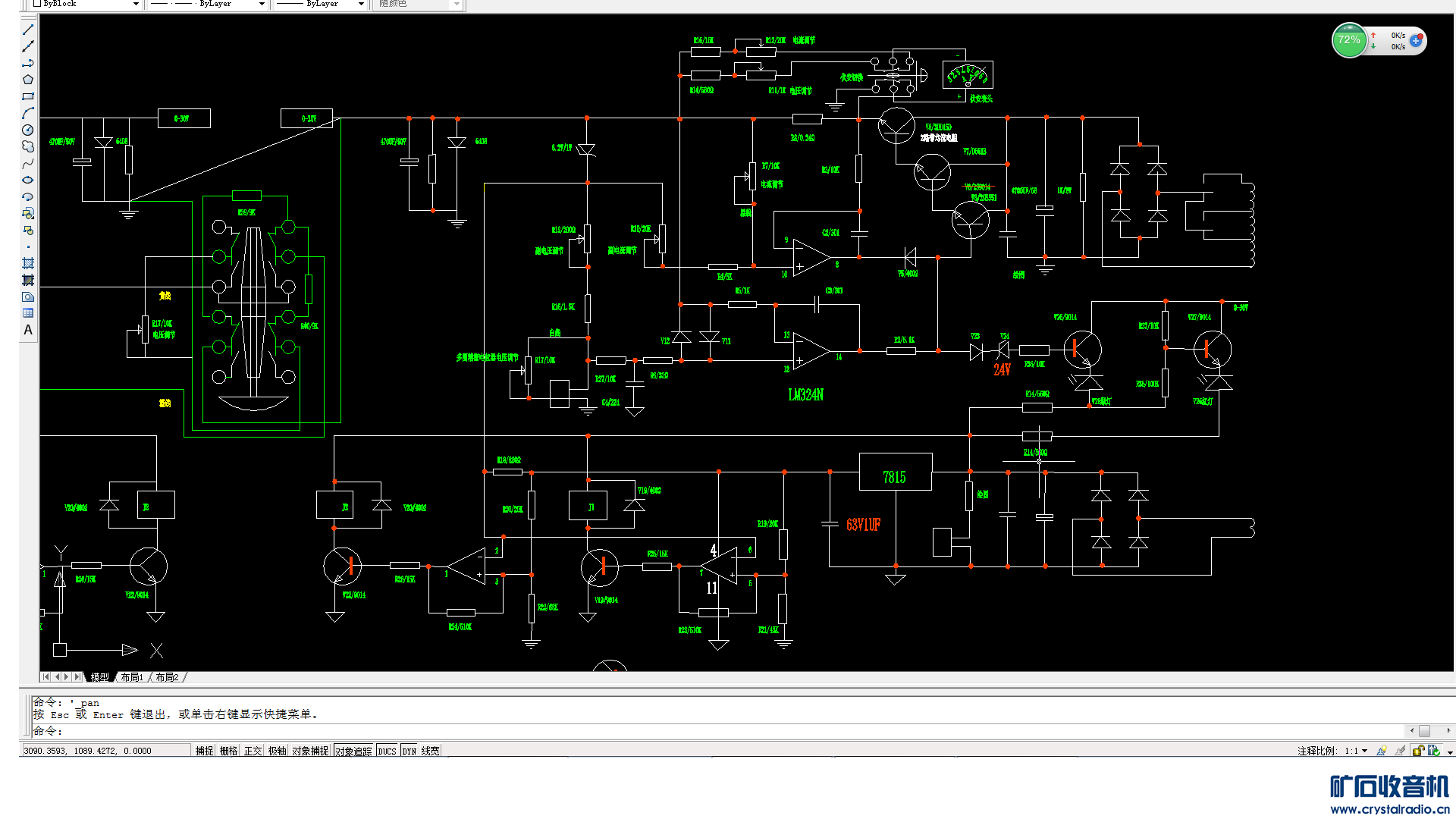Image resolution: width=1456 pixels, height=819 pixels.
Task: Select the Revision Cloud tool
Action: click(x=28, y=146)
